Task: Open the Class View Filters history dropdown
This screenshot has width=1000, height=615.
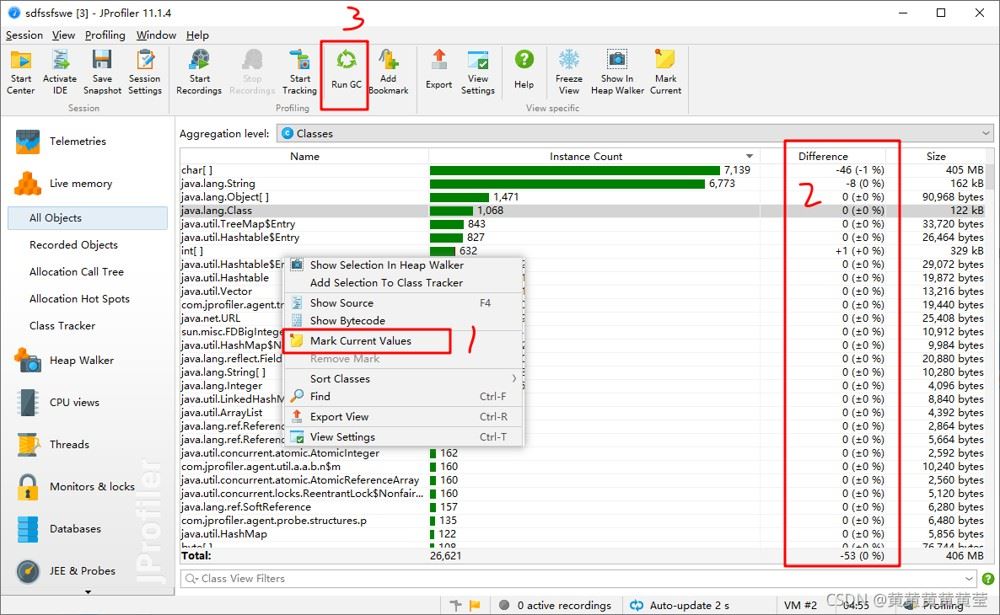Action: 969,579
